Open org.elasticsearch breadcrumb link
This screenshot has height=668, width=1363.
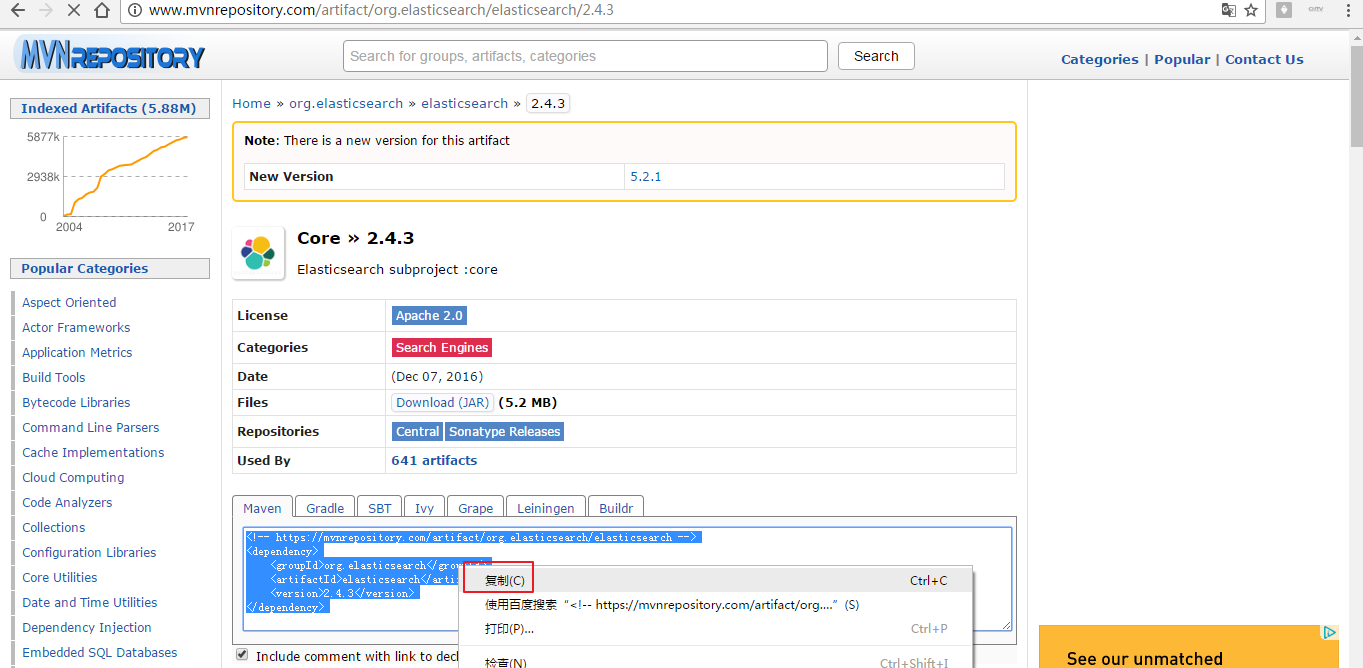point(346,103)
